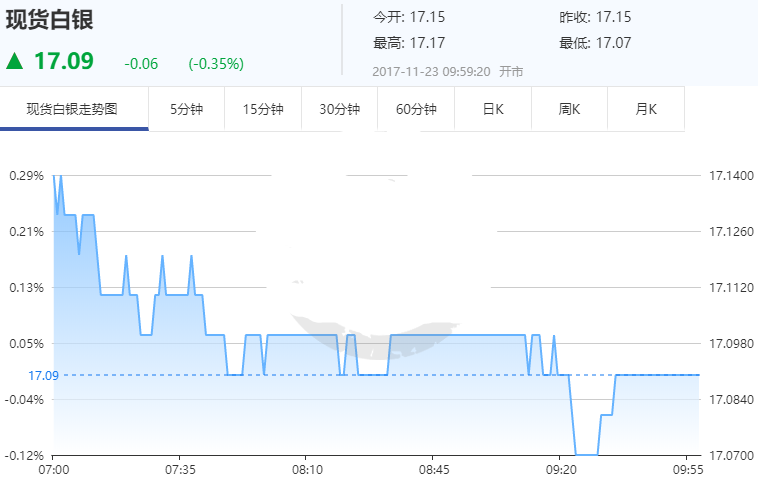Open the 15分钟 chart tab
The height and width of the screenshot is (491, 758).
coord(263,109)
